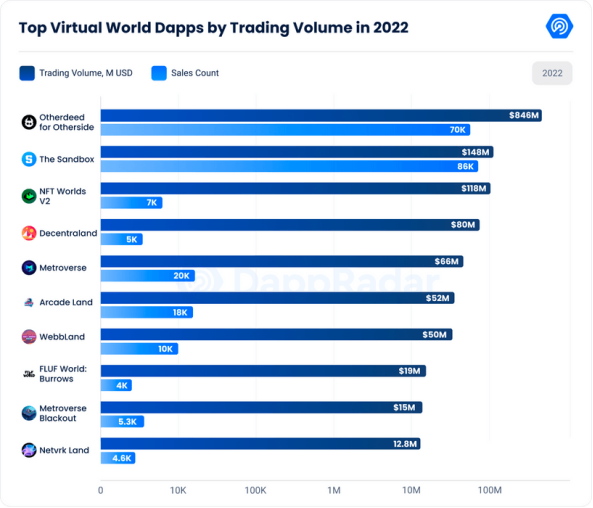Click the FLUF World Burrows icon
593x508 pixels.
coord(29,374)
